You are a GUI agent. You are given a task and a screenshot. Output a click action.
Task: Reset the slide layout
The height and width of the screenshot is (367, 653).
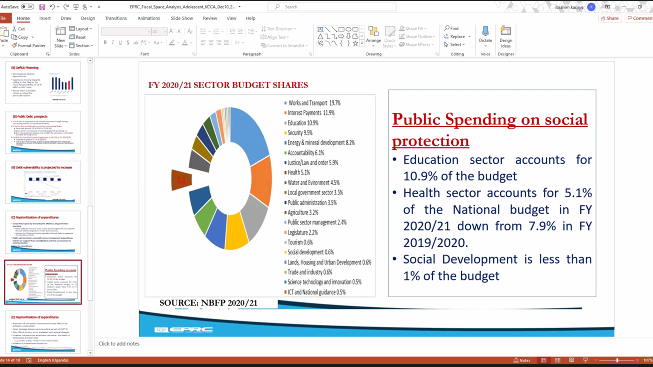(x=77, y=37)
